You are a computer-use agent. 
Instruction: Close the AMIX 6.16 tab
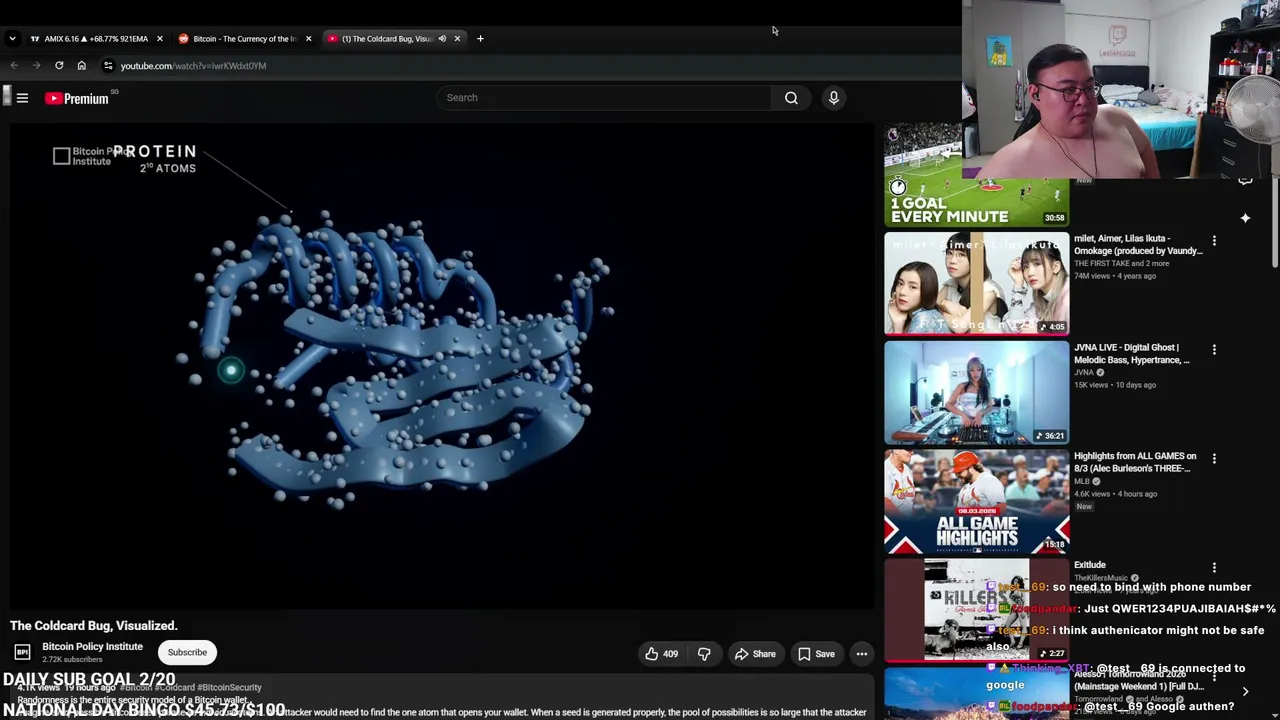pos(159,39)
